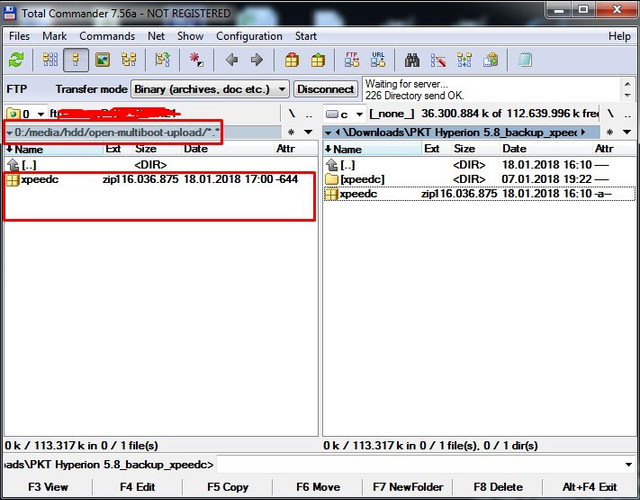Select xpeedc zip in left FTP panel
Viewport: 640px width, 500px height.
pyautogui.click(x=161, y=179)
